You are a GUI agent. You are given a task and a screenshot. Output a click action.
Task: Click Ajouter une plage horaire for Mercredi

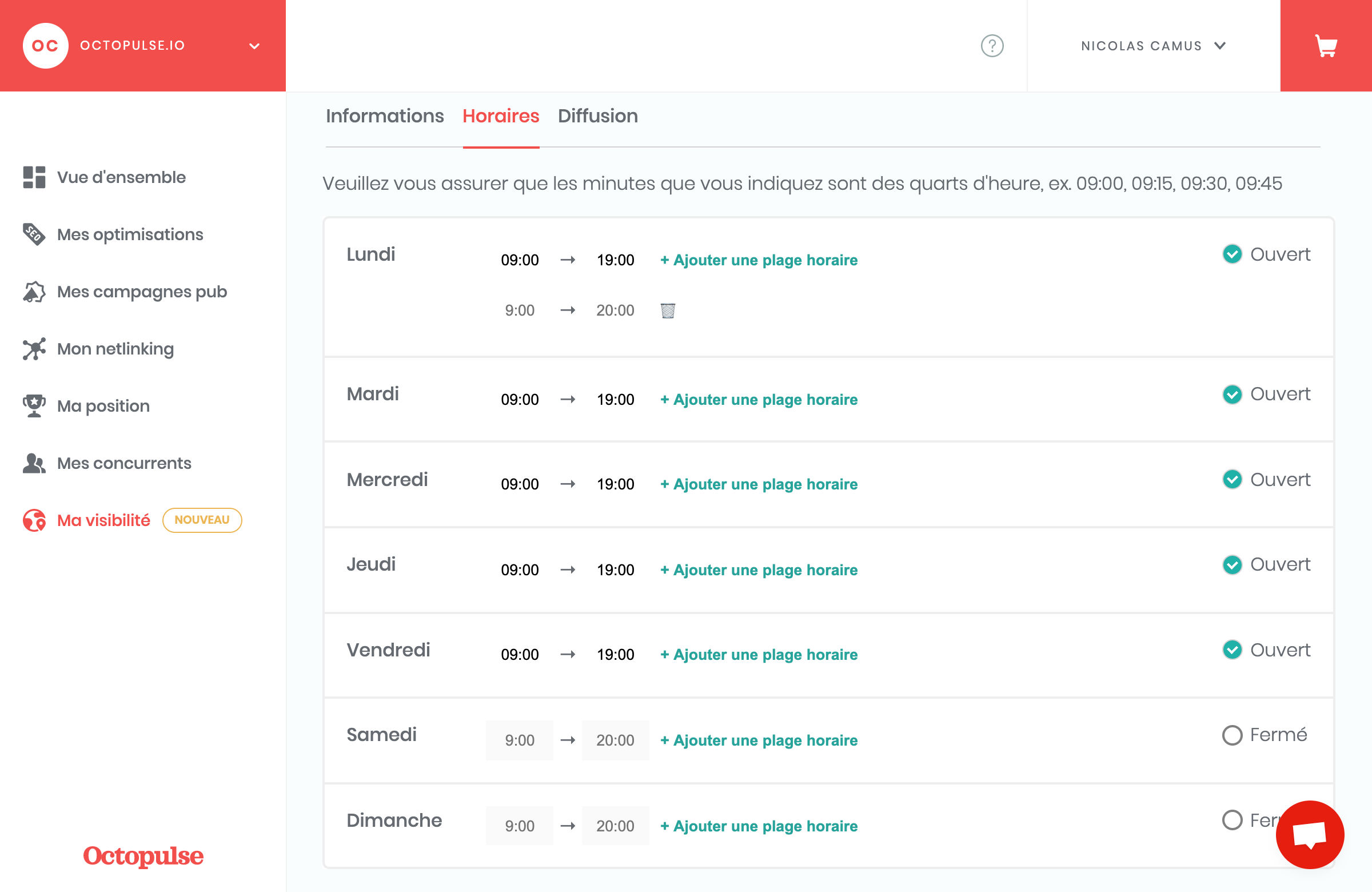[760, 484]
